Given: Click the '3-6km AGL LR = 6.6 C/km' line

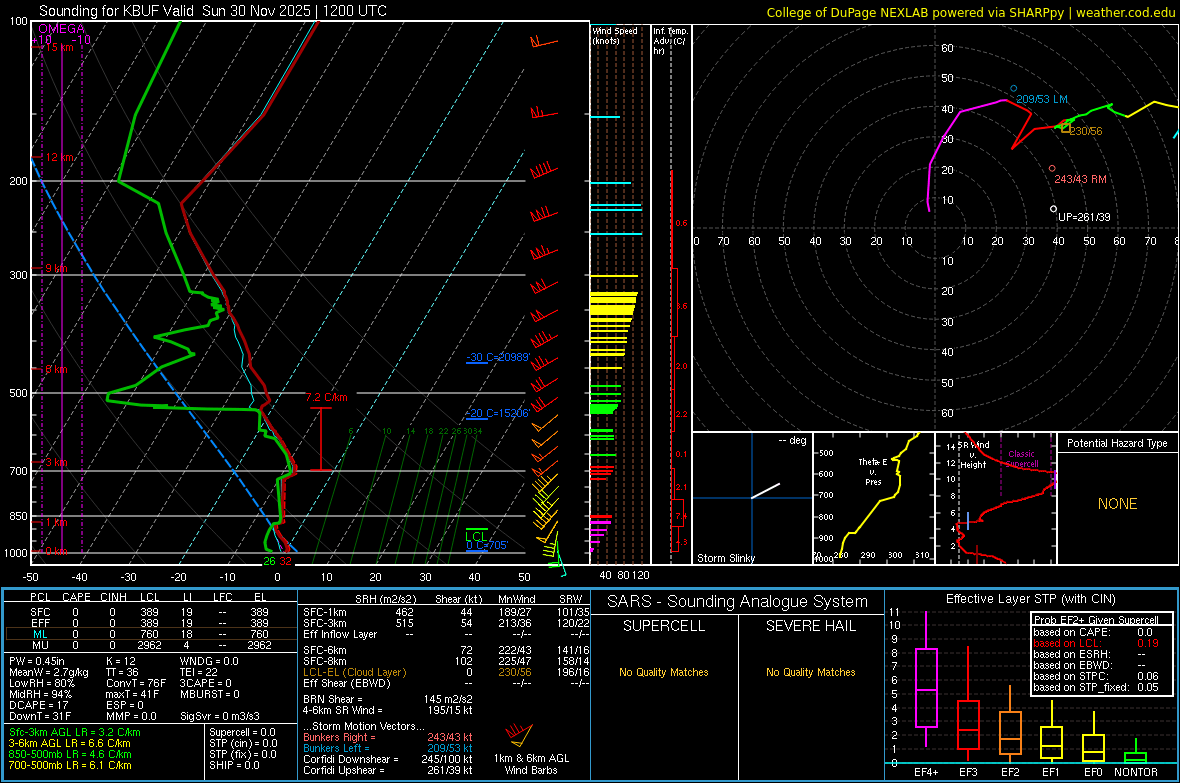Looking at the screenshot, I should pyautogui.click(x=70, y=743).
